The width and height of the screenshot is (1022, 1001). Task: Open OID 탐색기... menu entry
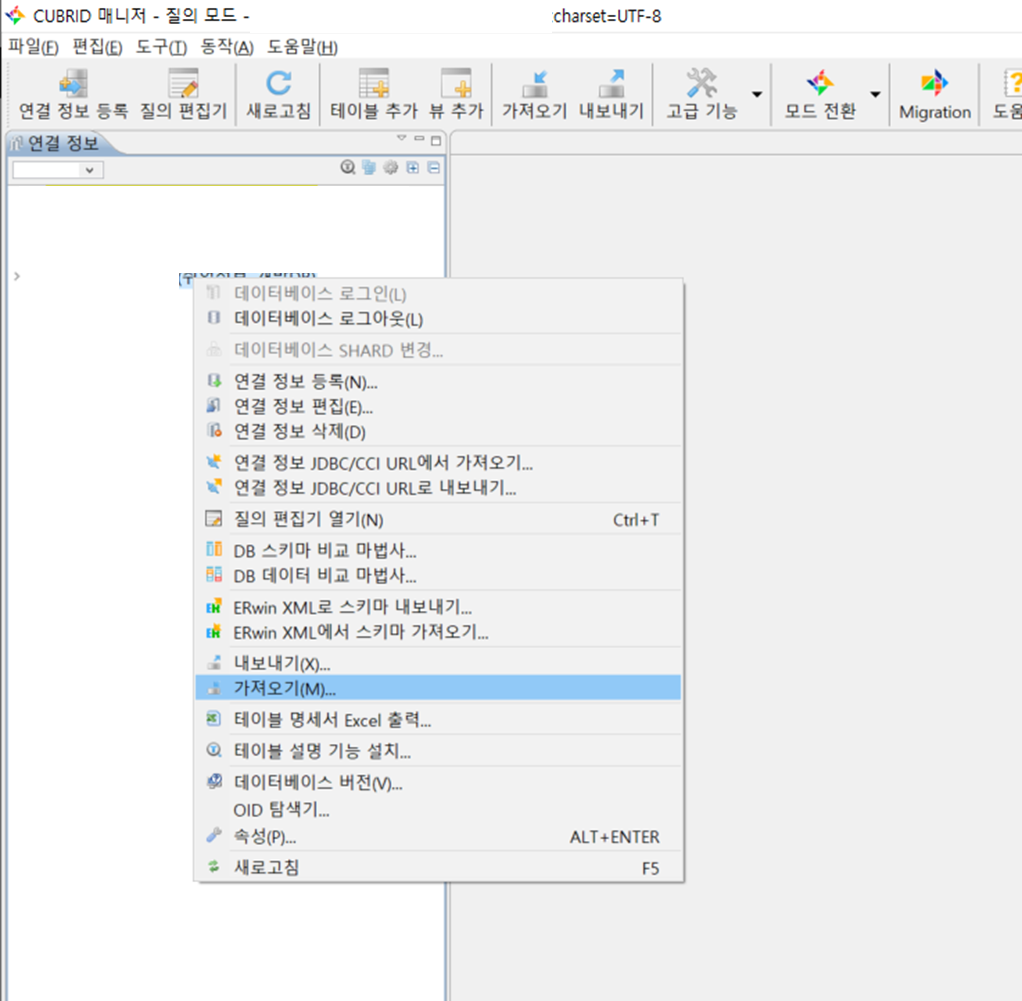coord(438,810)
